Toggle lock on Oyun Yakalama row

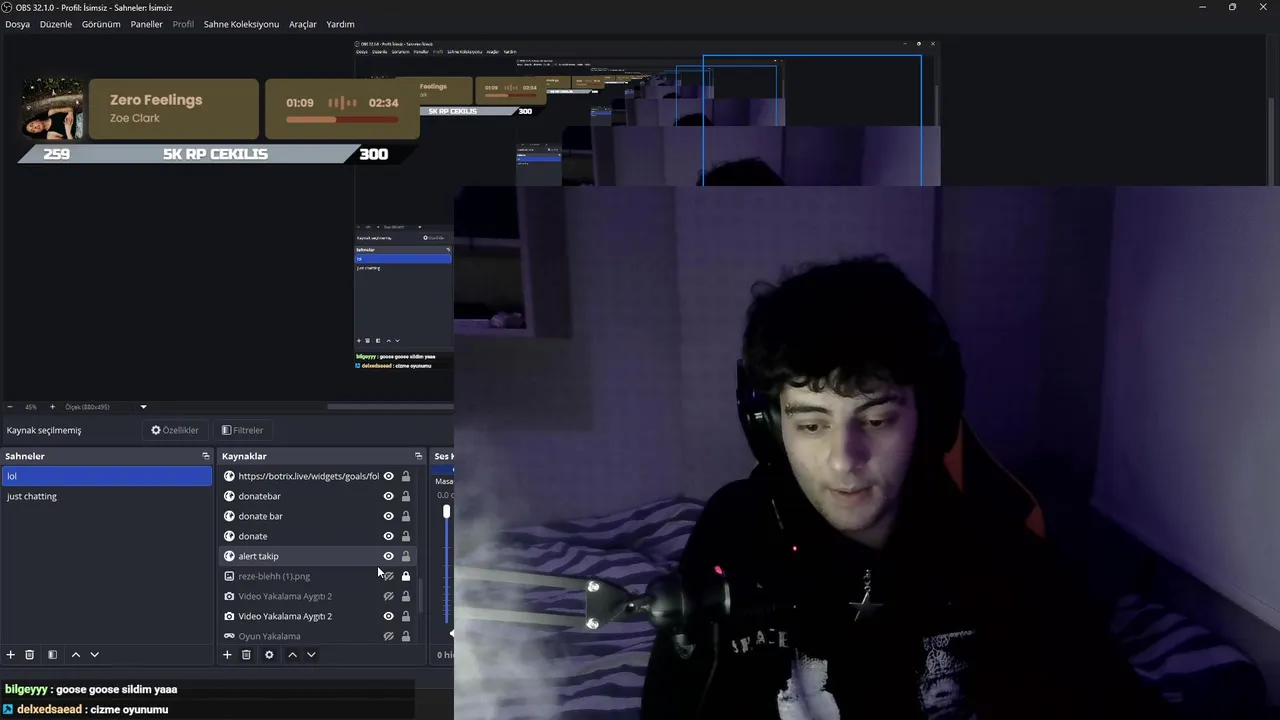406,636
